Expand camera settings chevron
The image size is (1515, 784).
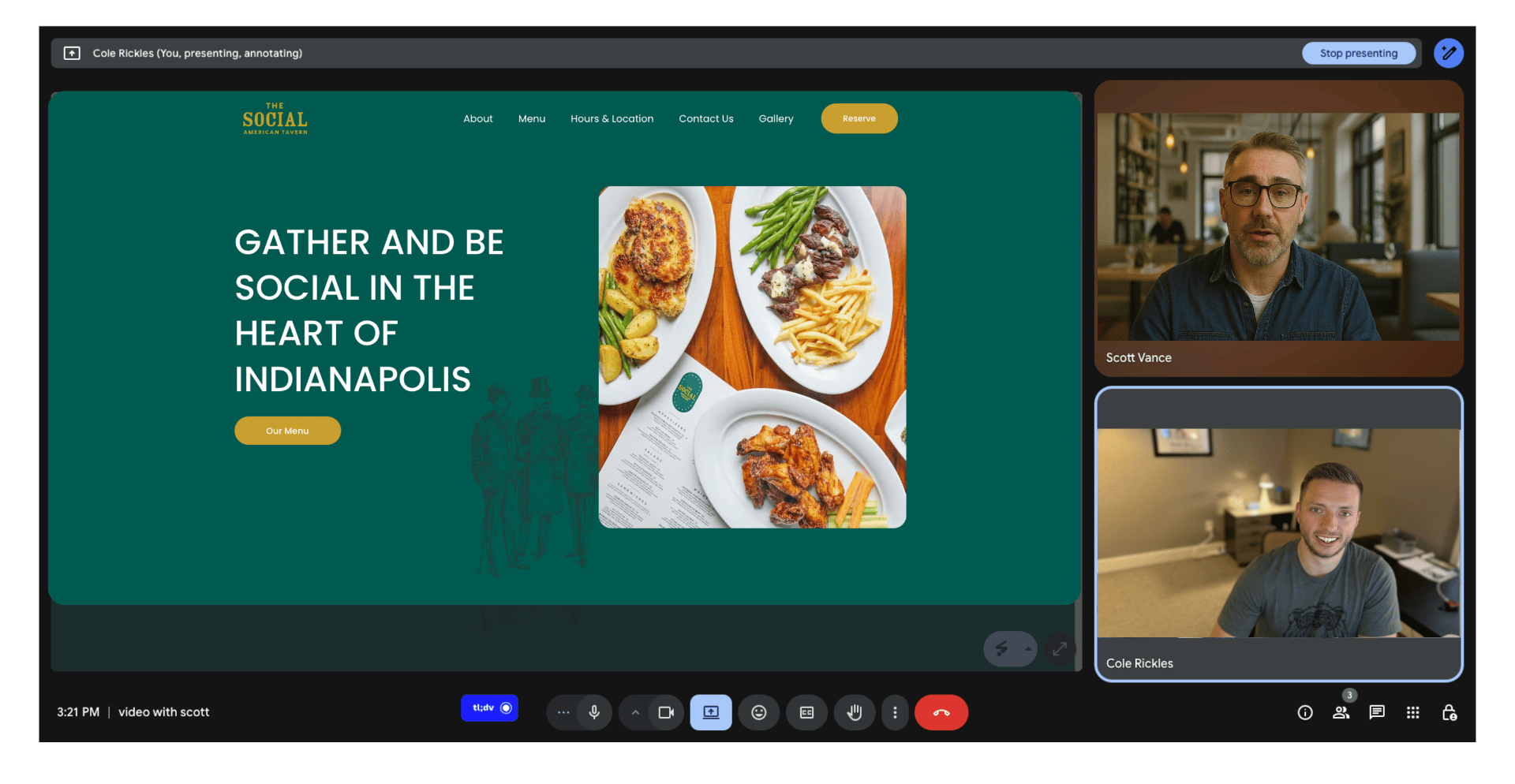coord(635,712)
